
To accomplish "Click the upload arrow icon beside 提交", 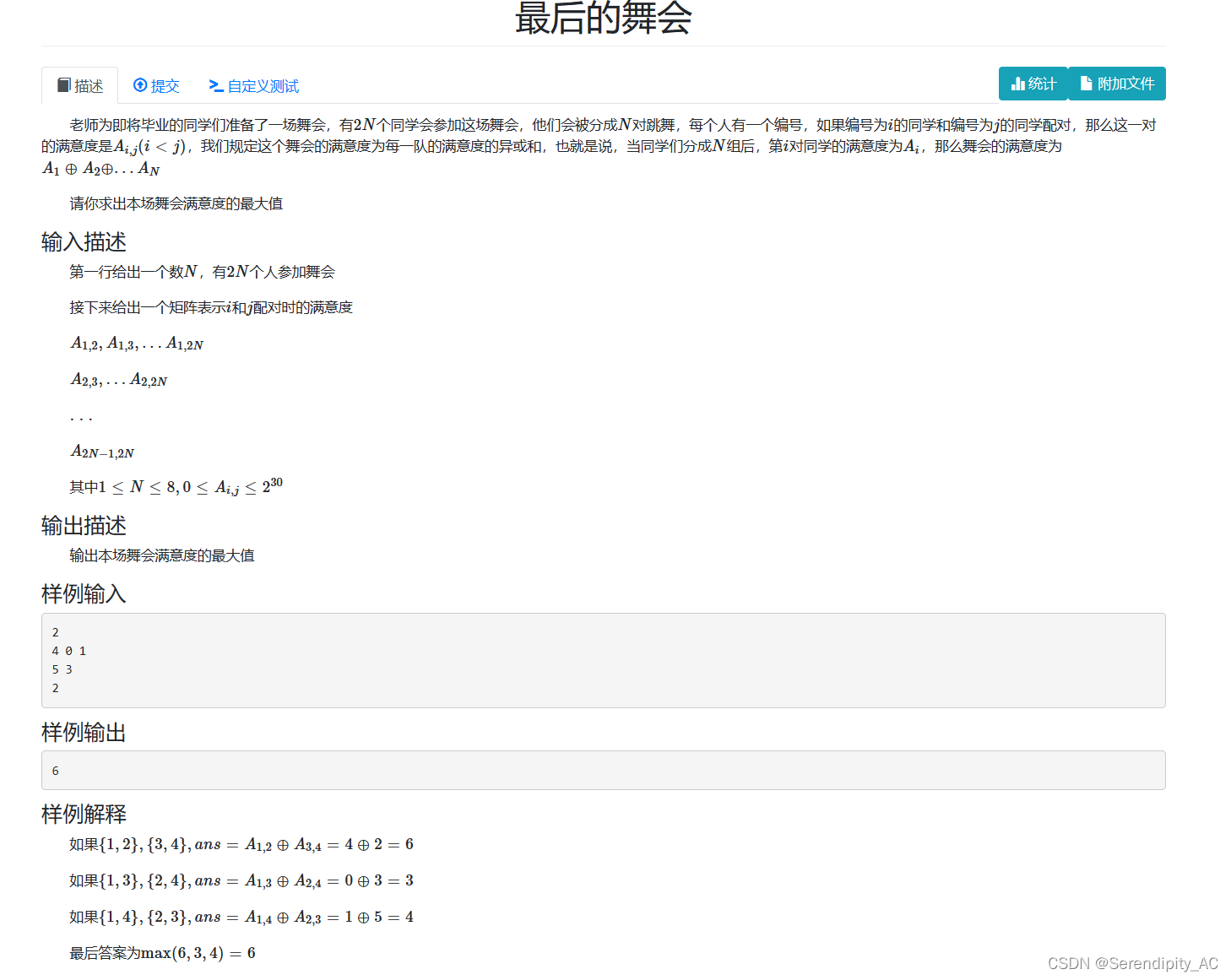I will [x=140, y=85].
